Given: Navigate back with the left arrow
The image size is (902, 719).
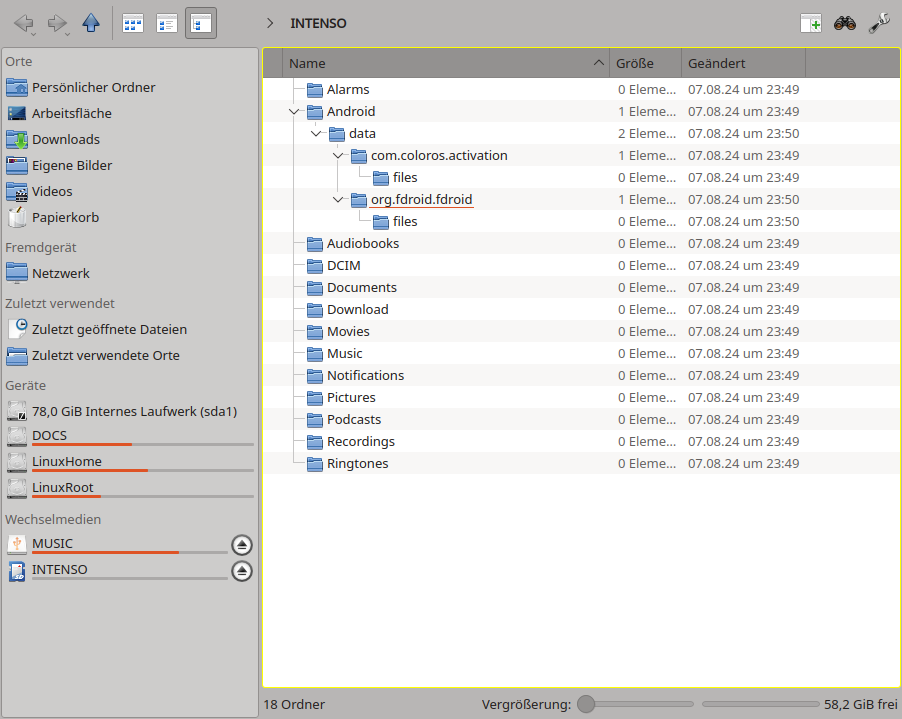Looking at the screenshot, I should pos(24,23).
